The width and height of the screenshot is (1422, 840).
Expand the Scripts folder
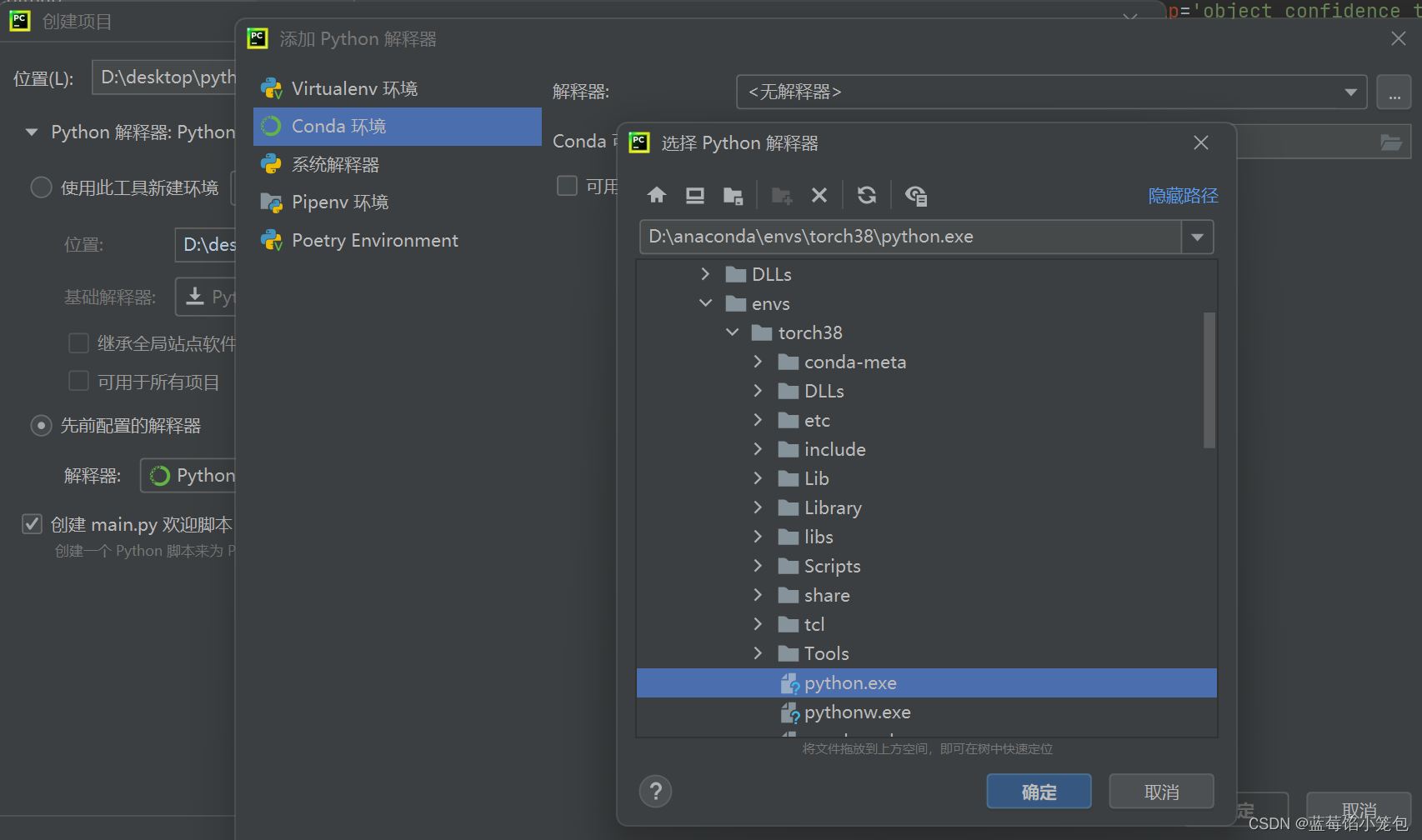(x=757, y=566)
